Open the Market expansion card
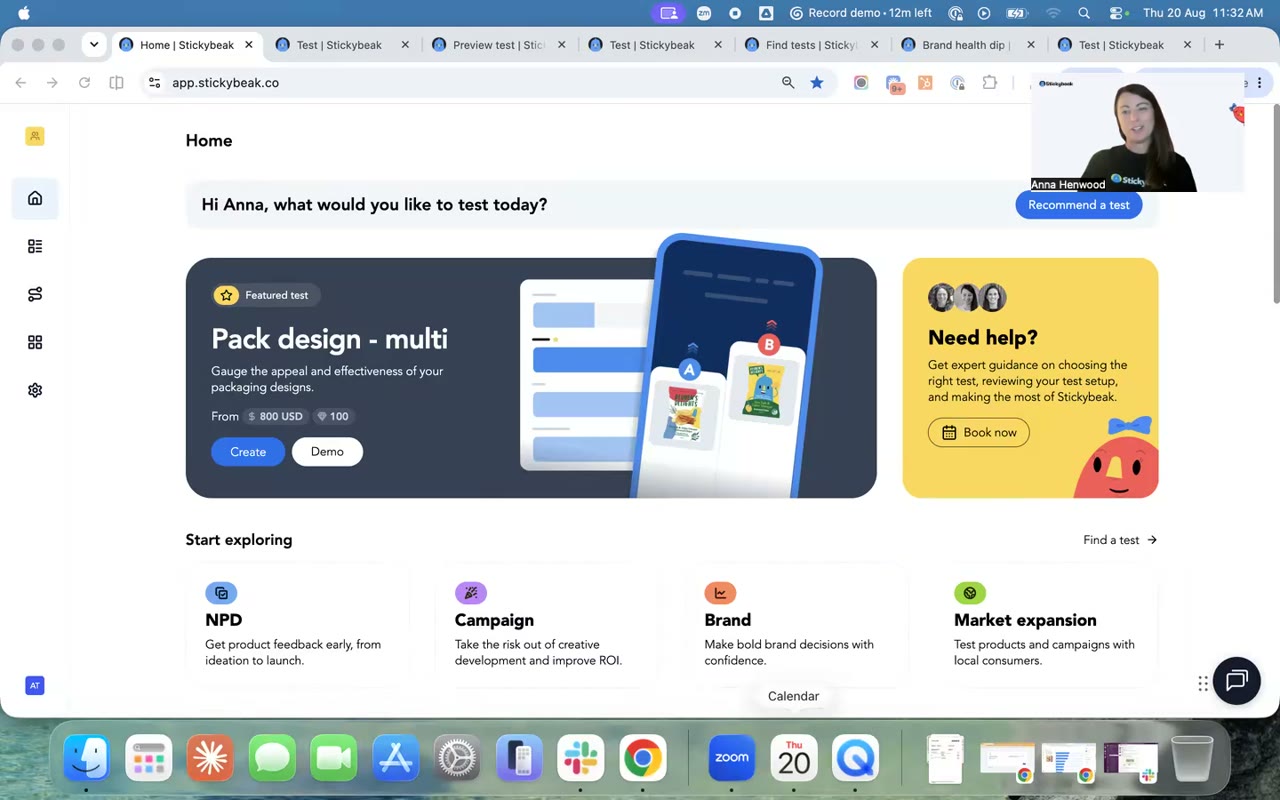The height and width of the screenshot is (800, 1280). point(1046,625)
